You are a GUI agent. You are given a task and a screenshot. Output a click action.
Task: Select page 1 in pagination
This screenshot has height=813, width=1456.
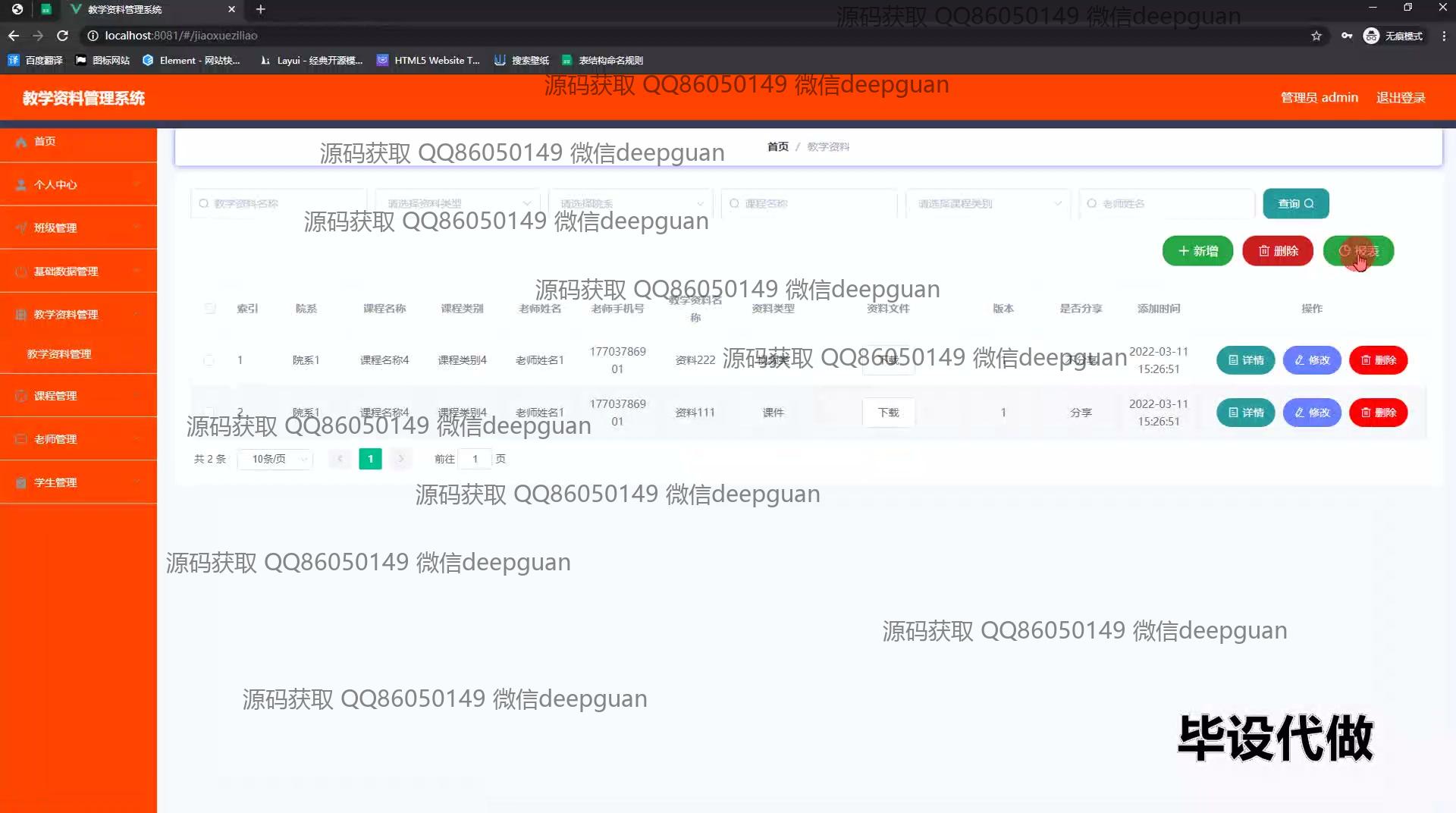point(370,459)
